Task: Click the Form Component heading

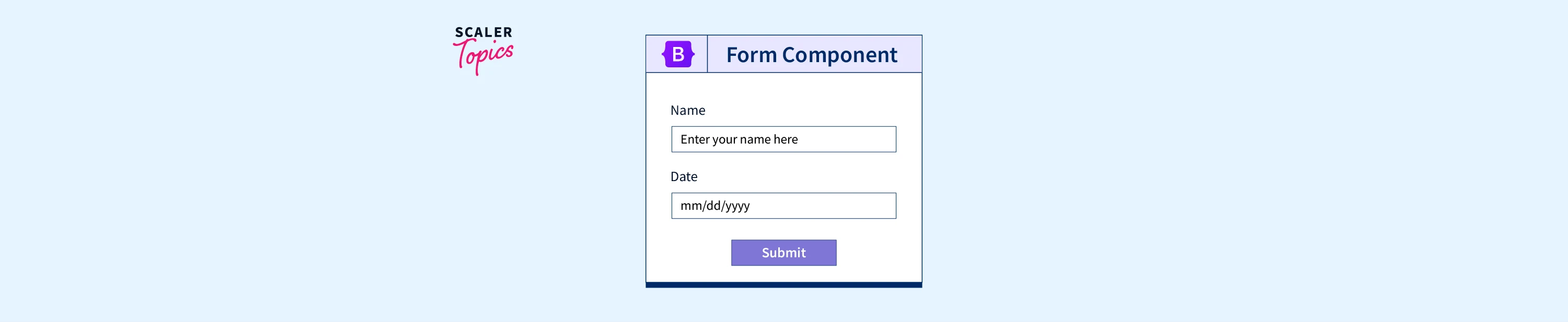Action: coord(811,55)
